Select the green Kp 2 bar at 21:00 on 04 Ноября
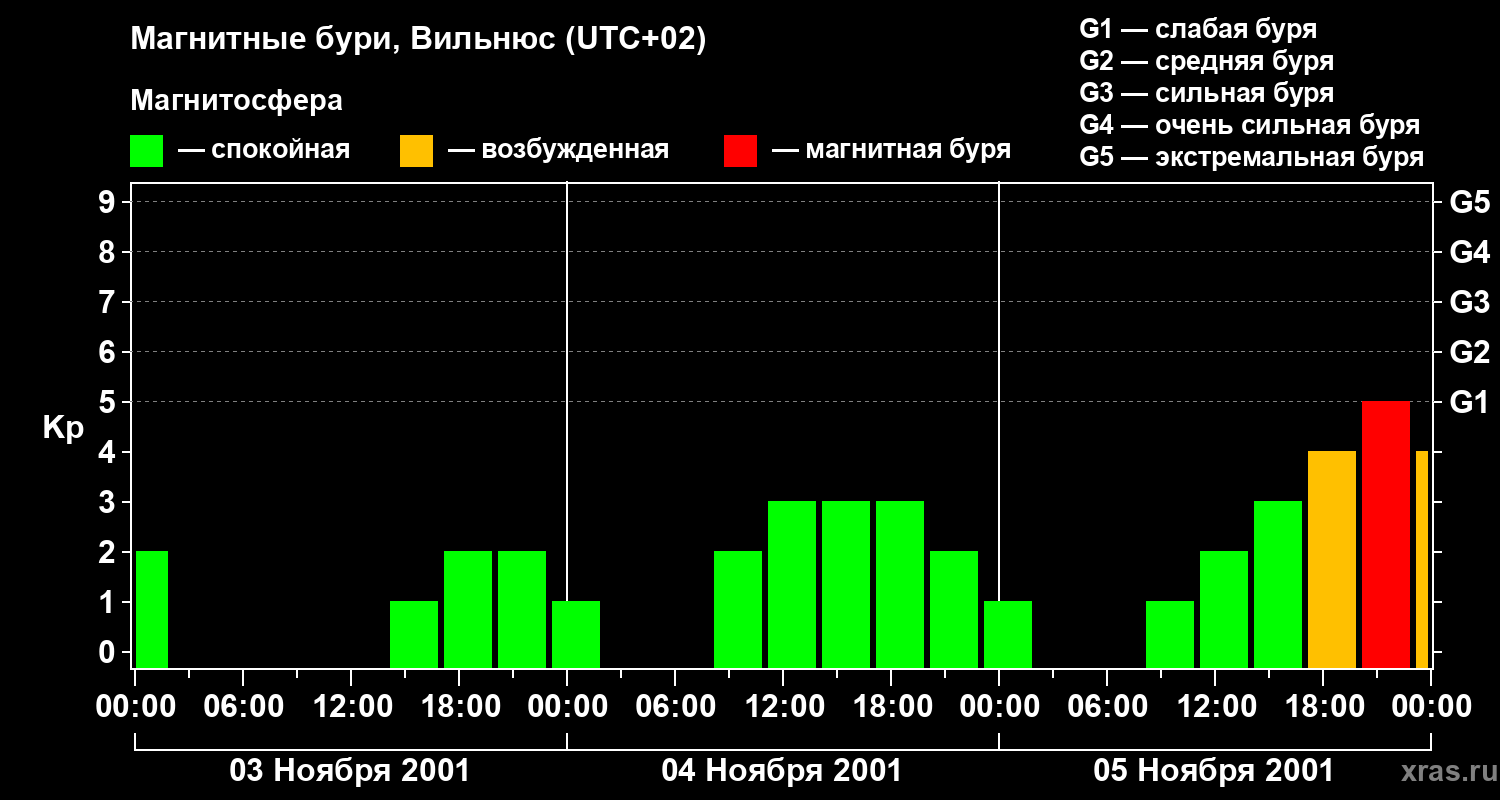The width and height of the screenshot is (1500, 800). pyautogui.click(x=954, y=610)
